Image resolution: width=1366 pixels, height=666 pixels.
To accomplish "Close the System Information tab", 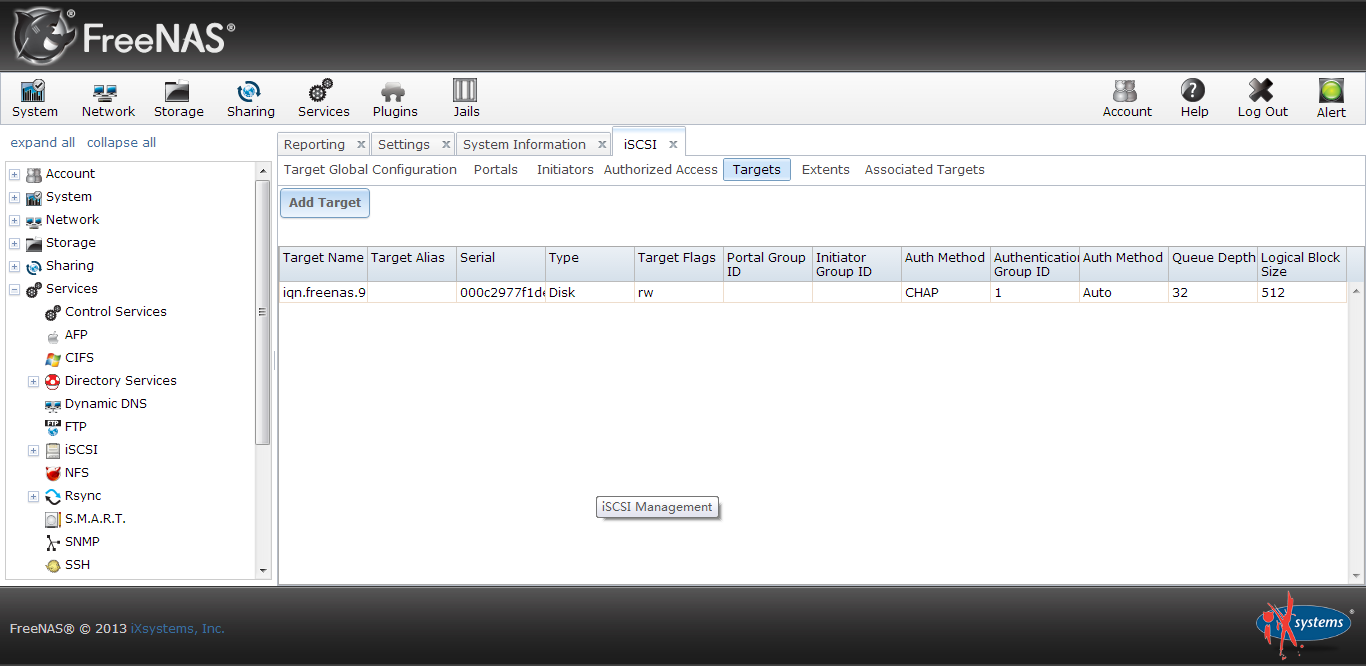I will pos(602,145).
